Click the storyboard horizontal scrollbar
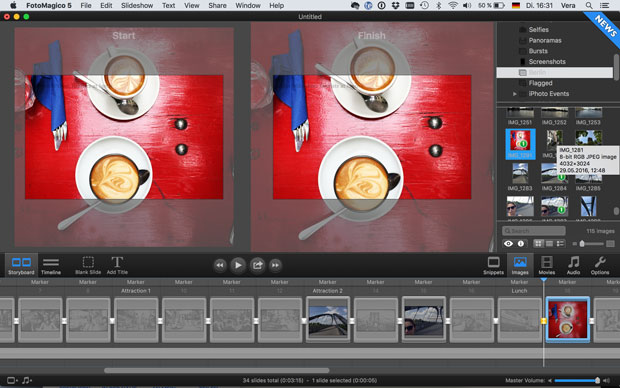 217,371
